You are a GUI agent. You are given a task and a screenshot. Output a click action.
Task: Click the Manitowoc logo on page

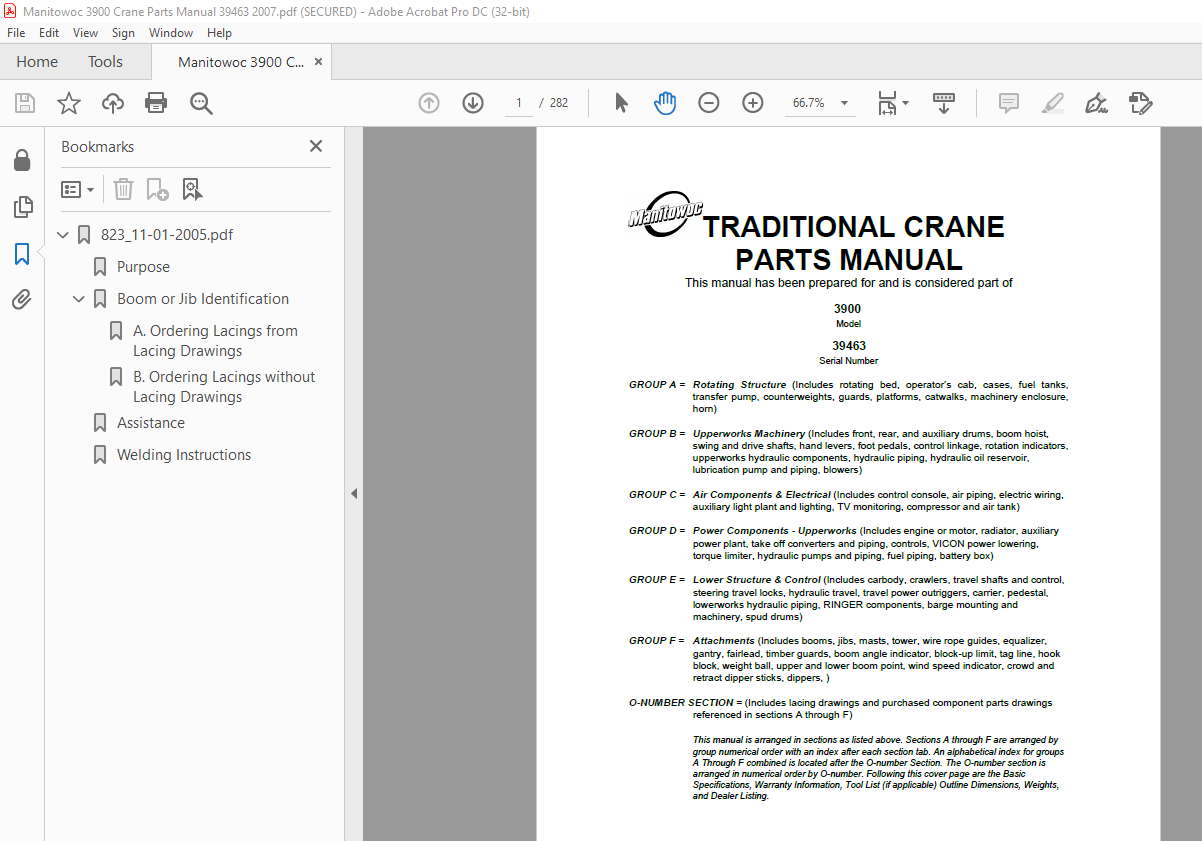(665, 213)
